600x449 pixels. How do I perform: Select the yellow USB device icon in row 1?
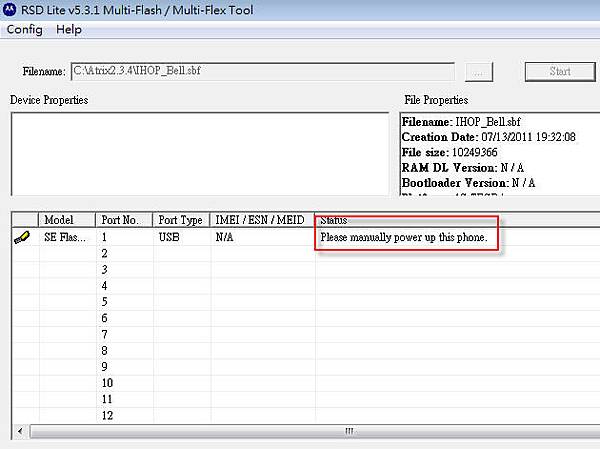[22, 237]
